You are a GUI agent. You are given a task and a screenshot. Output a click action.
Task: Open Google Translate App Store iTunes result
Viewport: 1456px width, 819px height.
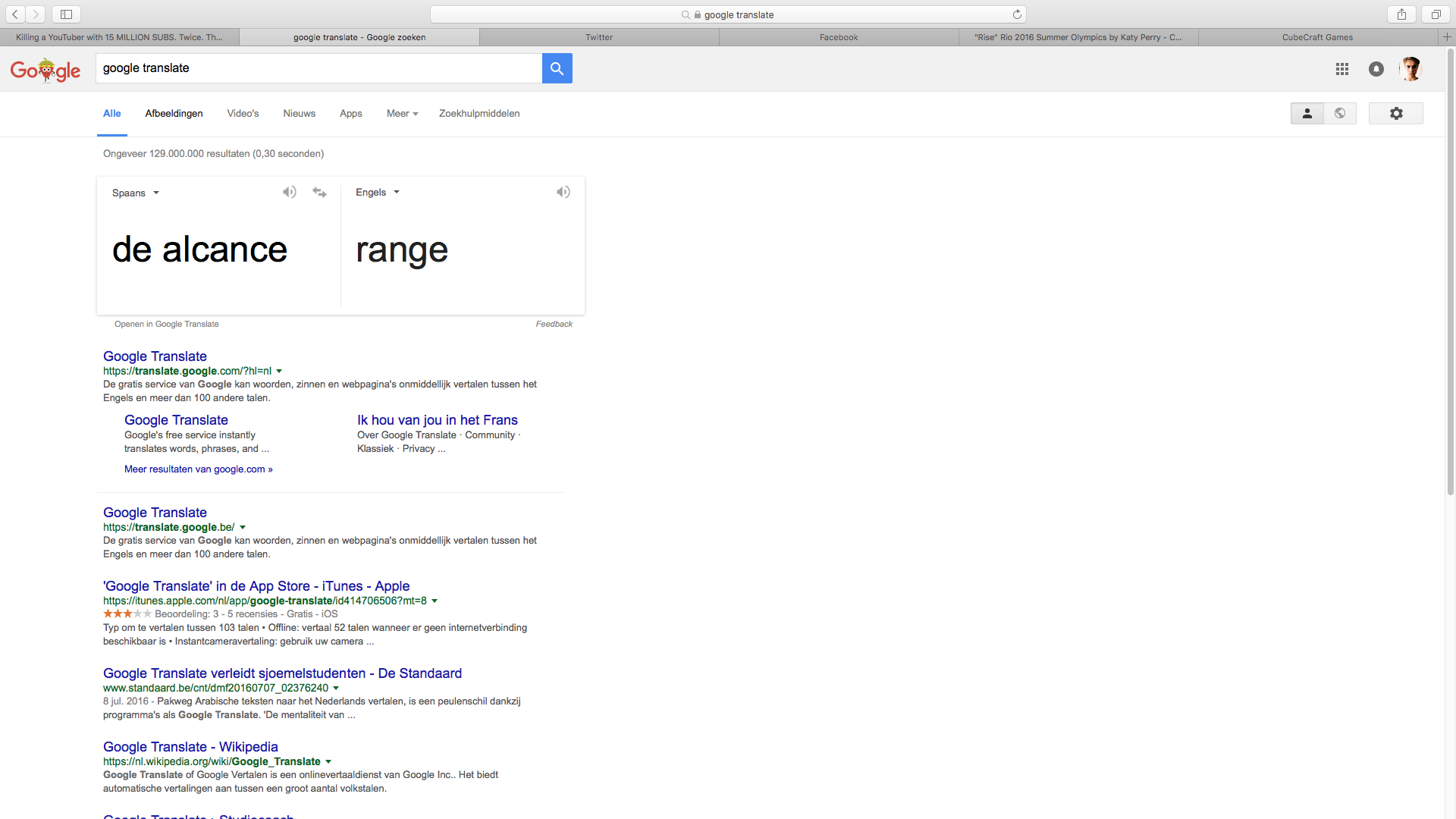coord(256,586)
